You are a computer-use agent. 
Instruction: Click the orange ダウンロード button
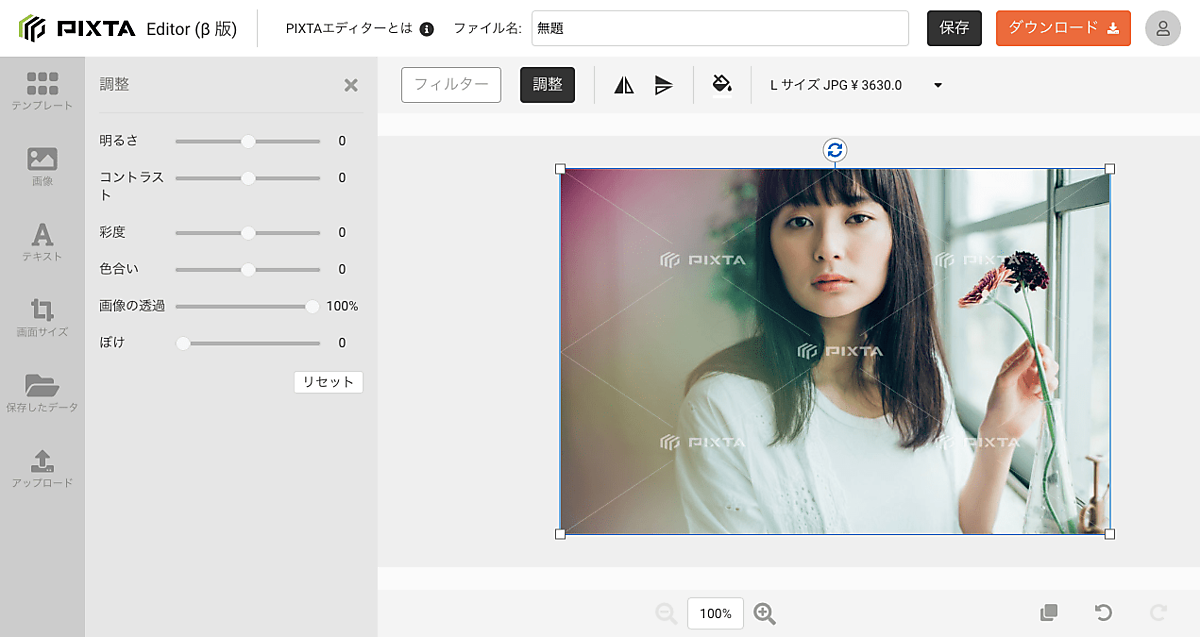[1063, 28]
